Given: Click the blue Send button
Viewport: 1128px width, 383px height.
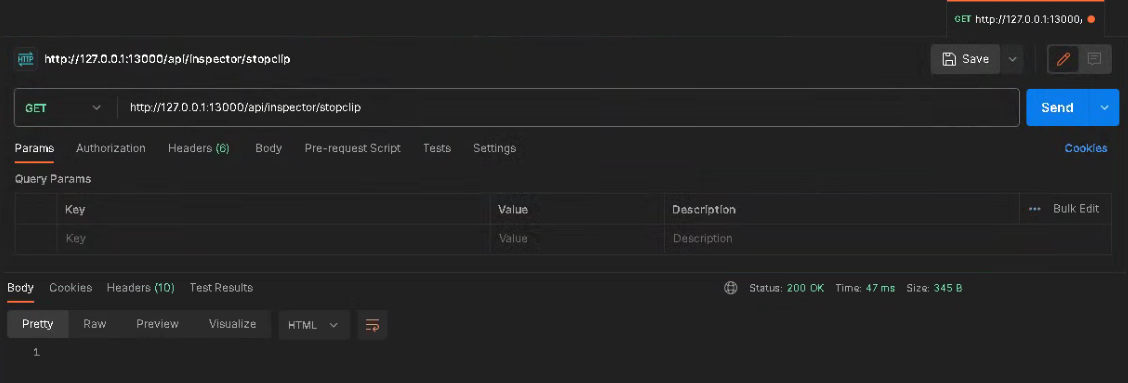Looking at the screenshot, I should tap(1058, 108).
